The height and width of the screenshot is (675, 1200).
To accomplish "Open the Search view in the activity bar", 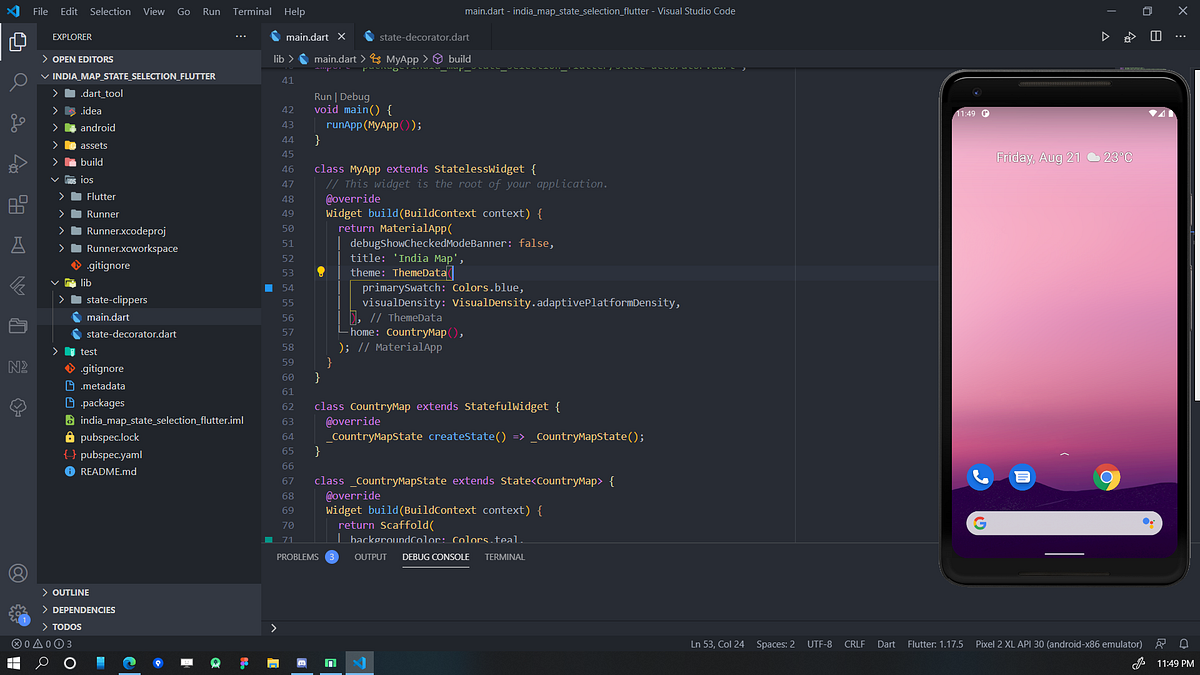I will [x=18, y=82].
